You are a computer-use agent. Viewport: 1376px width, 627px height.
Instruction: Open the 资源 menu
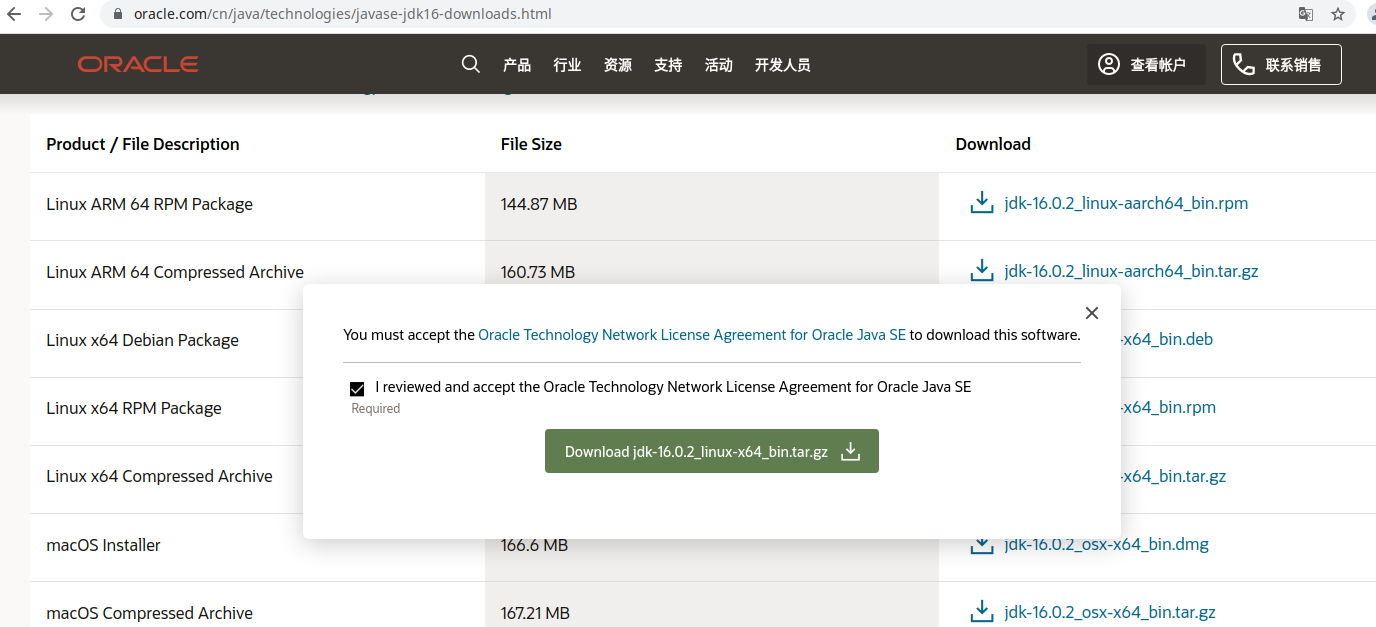point(618,65)
